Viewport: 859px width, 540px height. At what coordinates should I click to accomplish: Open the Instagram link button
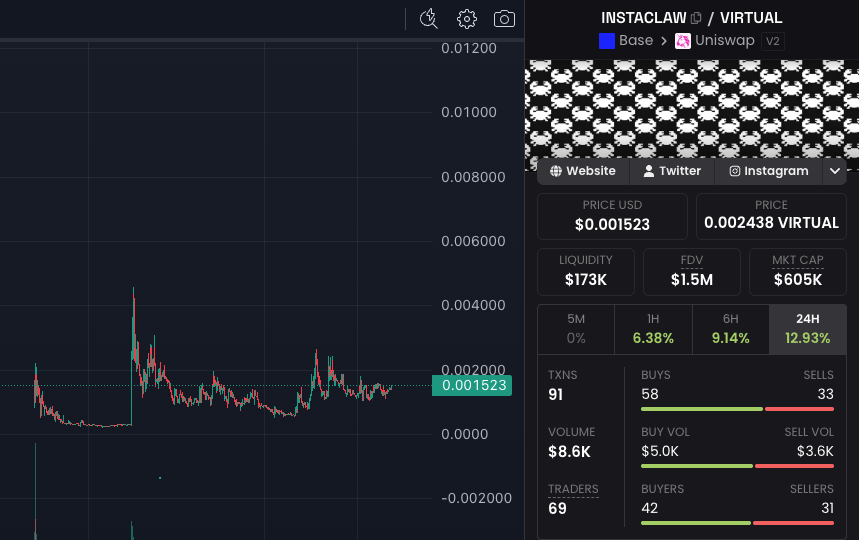(769, 171)
